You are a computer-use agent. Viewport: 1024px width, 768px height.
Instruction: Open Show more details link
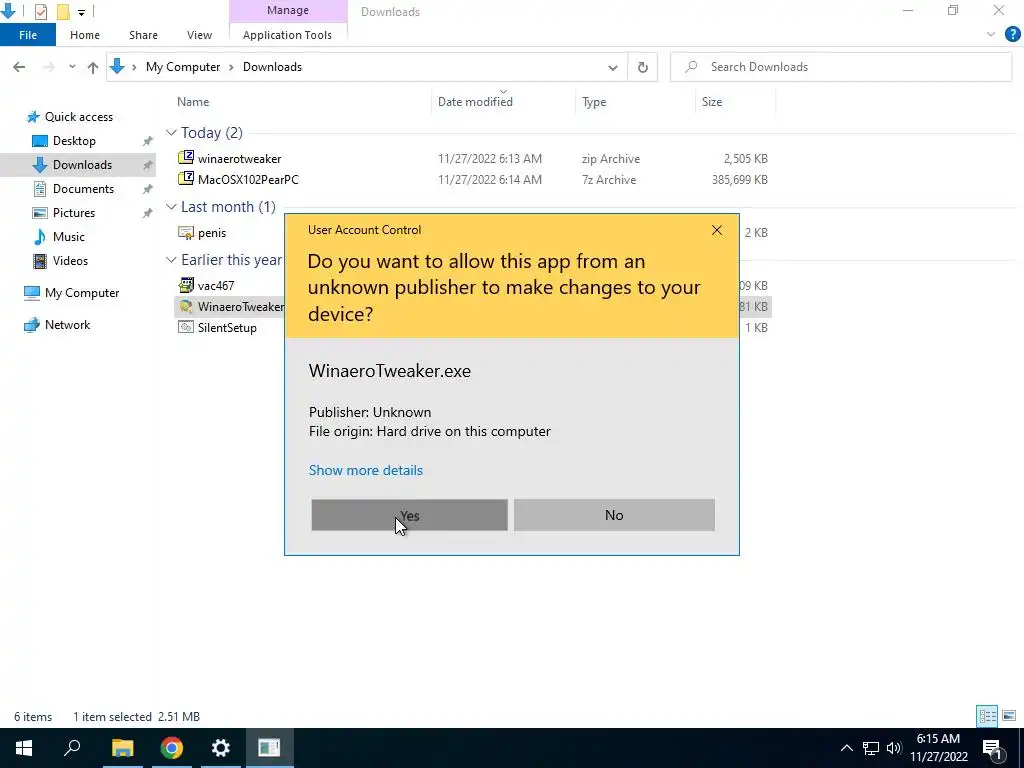(x=366, y=470)
